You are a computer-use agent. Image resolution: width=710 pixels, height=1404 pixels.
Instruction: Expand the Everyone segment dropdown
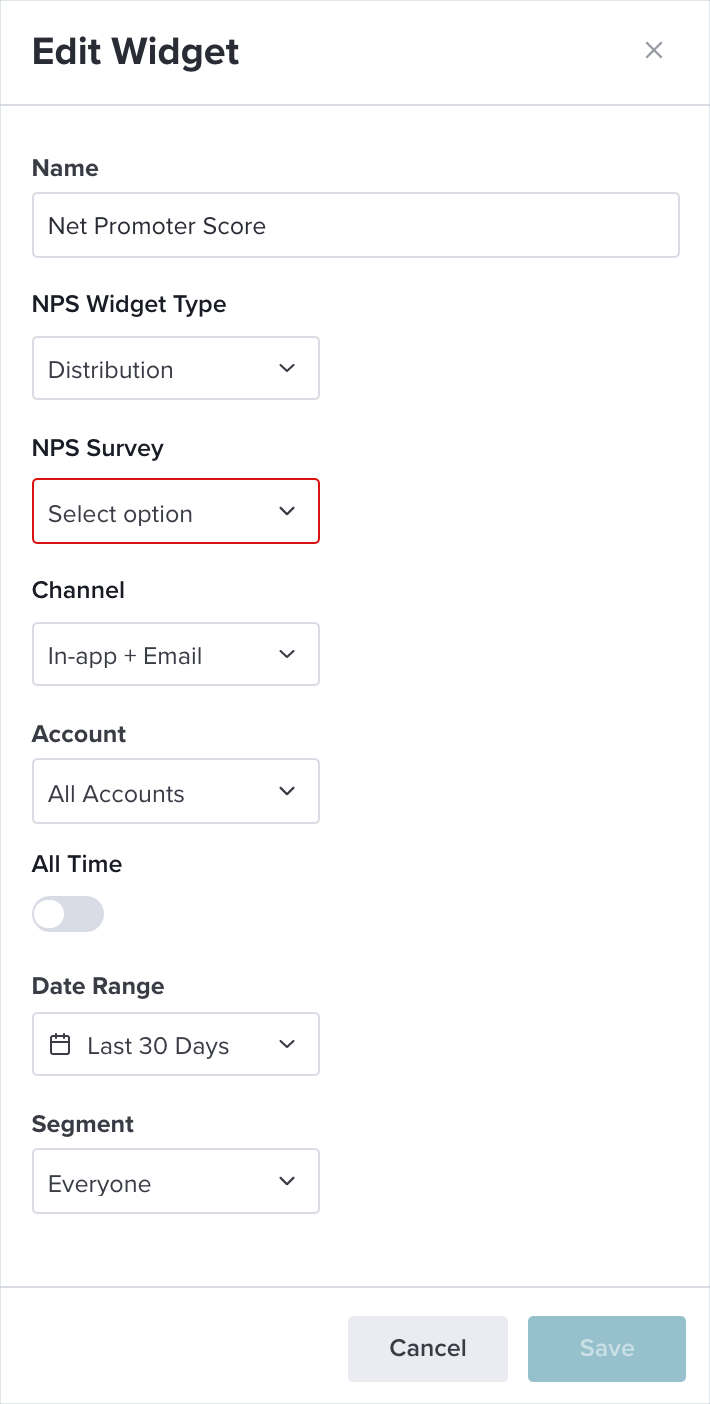tap(176, 1181)
